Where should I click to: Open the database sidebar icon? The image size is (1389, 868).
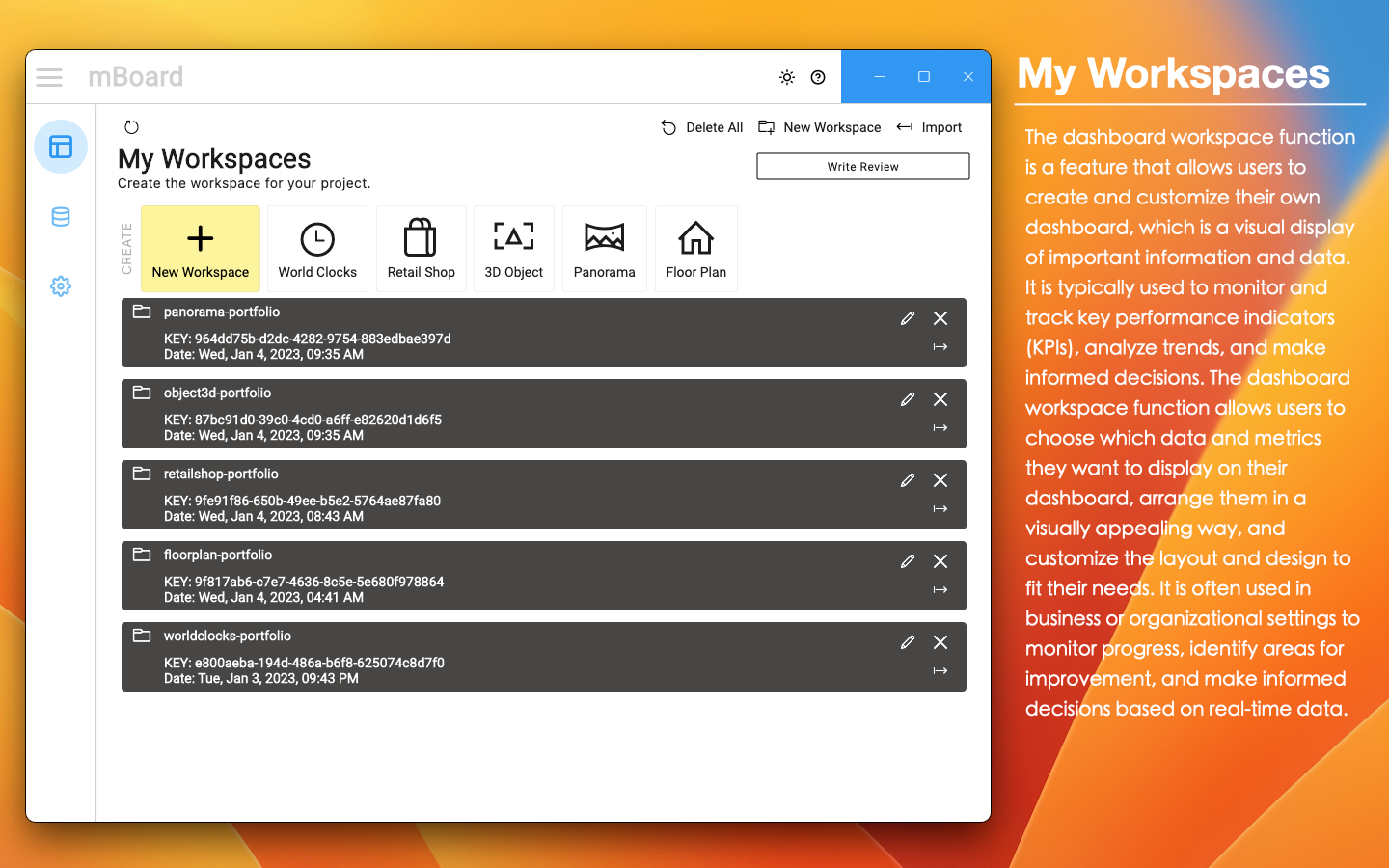click(x=61, y=217)
